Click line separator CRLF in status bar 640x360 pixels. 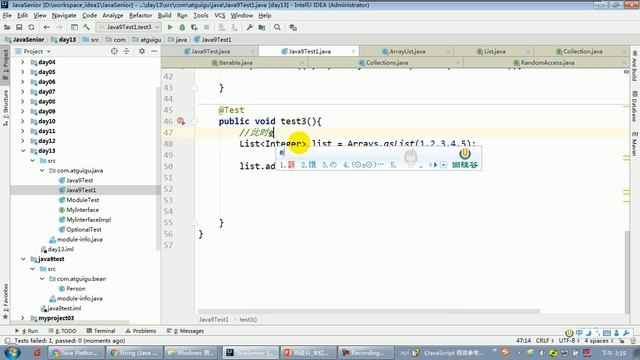point(544,340)
